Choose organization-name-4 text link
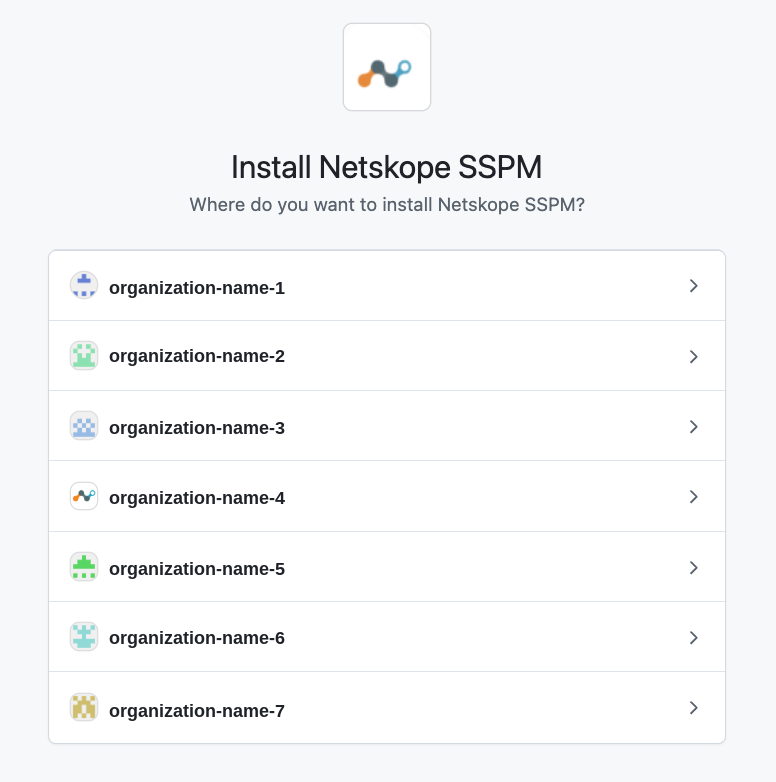 point(197,498)
